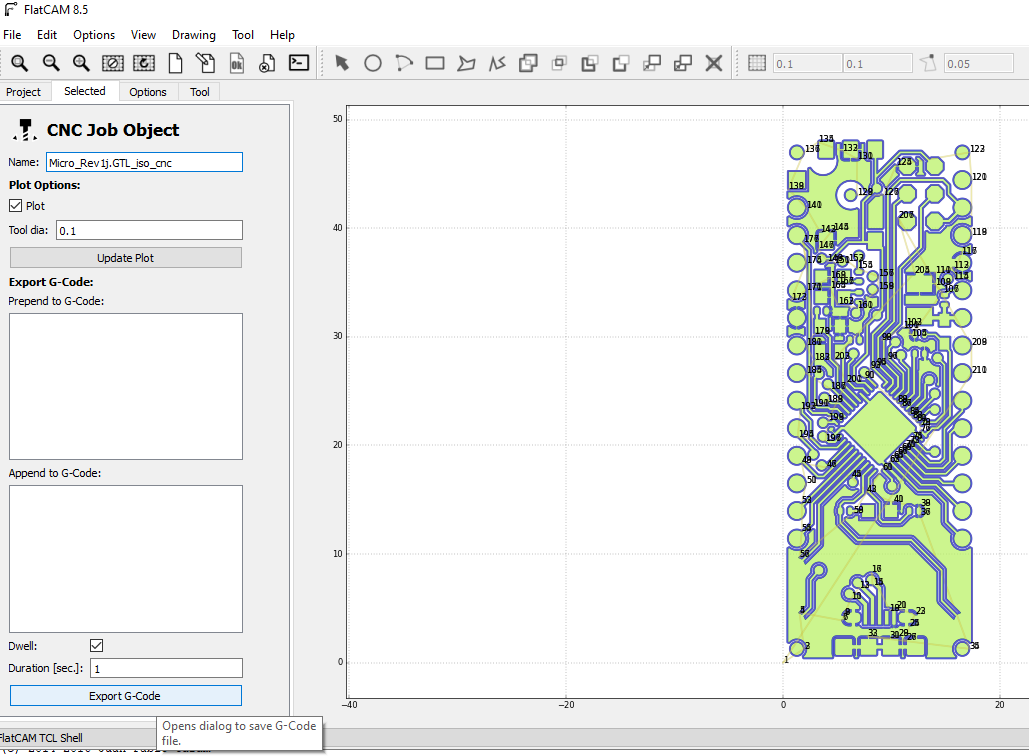Switch to the Options tab
Viewport: 1029px width, 756px height.
point(148,92)
